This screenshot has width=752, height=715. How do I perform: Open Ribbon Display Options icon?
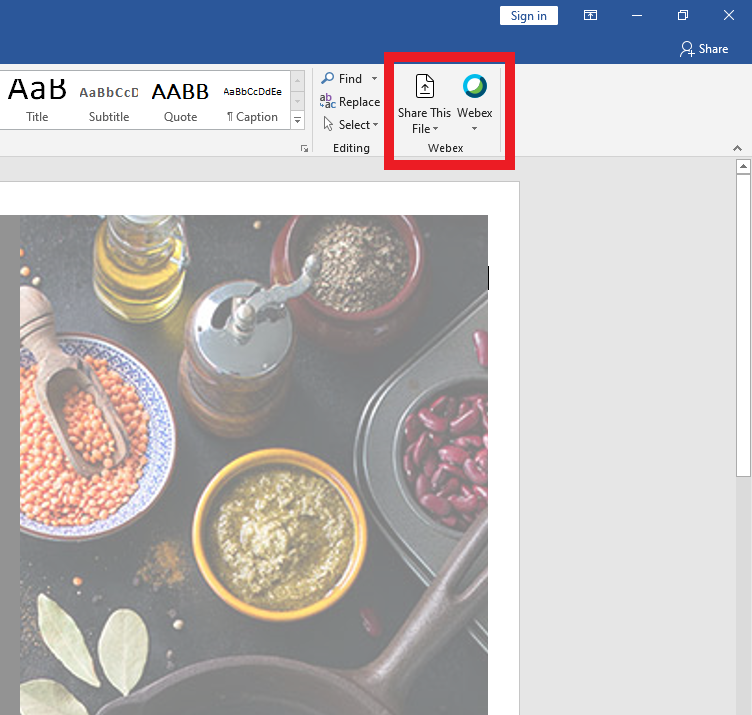point(590,15)
